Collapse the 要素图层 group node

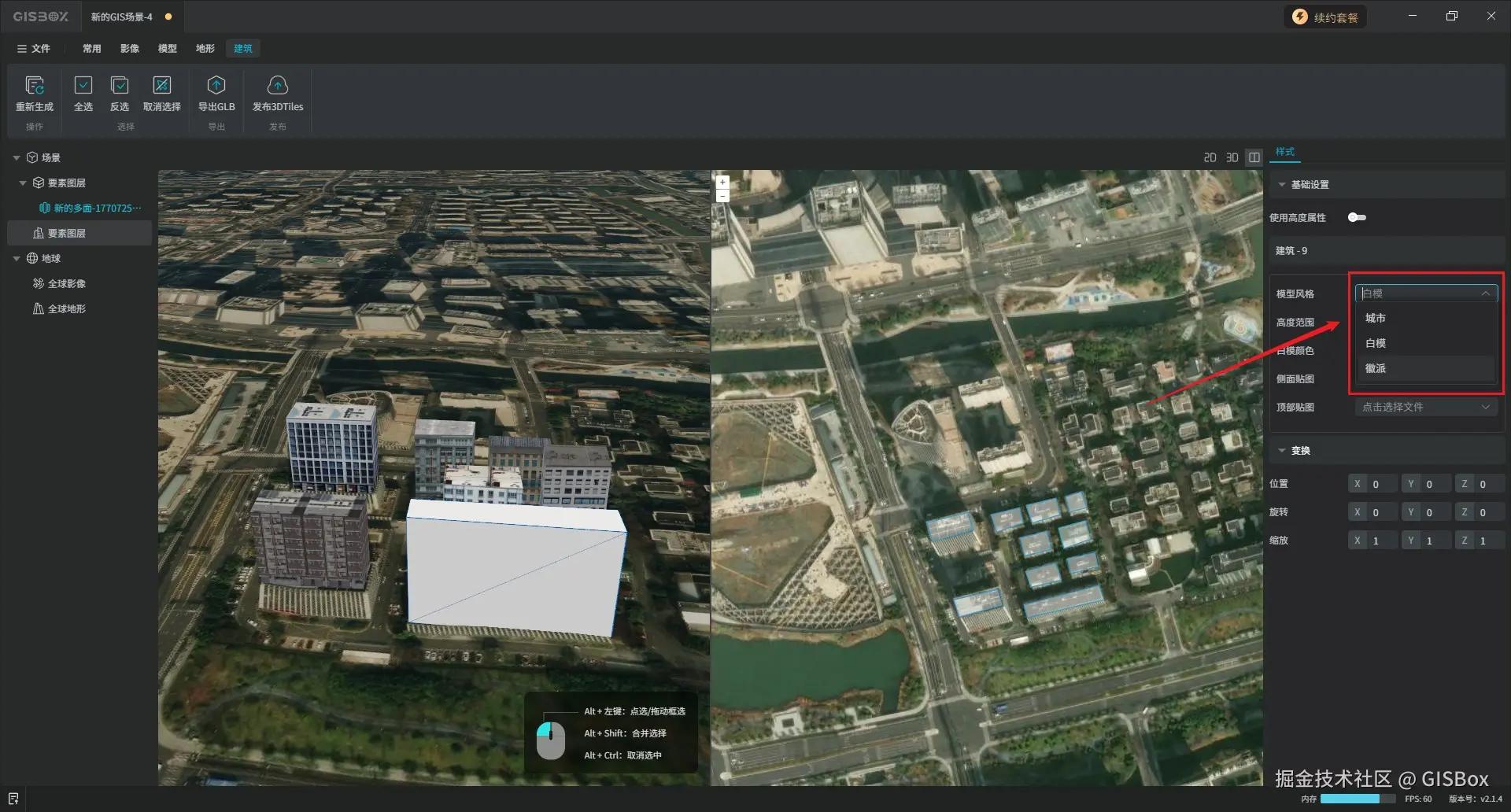coord(23,183)
